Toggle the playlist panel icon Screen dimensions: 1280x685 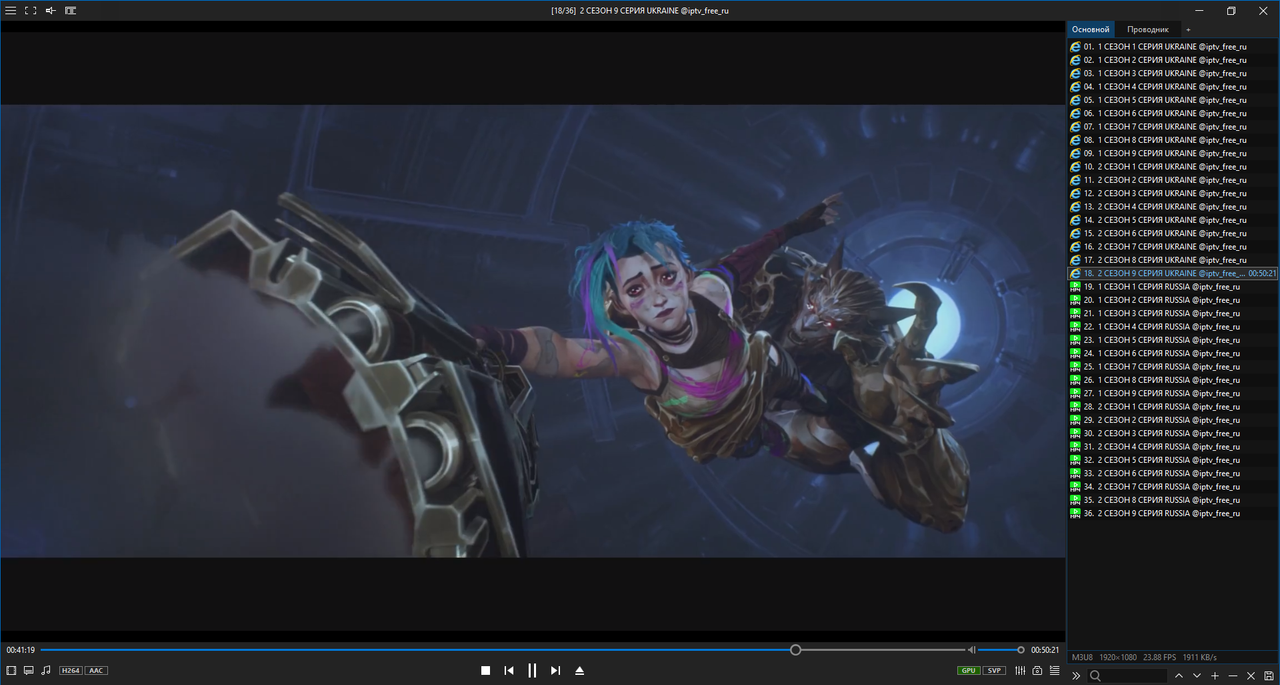(x=1055, y=670)
